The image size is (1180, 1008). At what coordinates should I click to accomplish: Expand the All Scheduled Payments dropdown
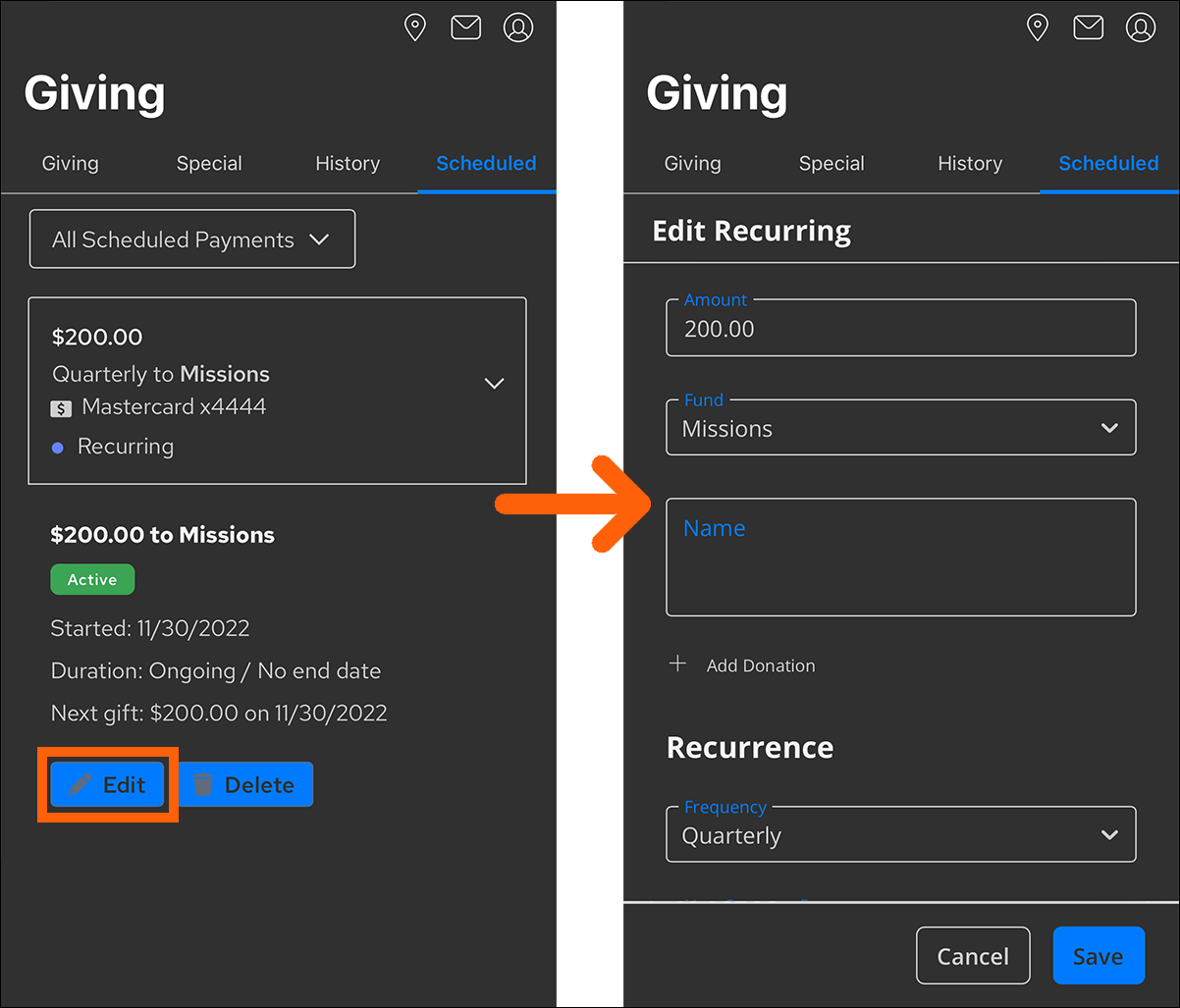[x=191, y=239]
